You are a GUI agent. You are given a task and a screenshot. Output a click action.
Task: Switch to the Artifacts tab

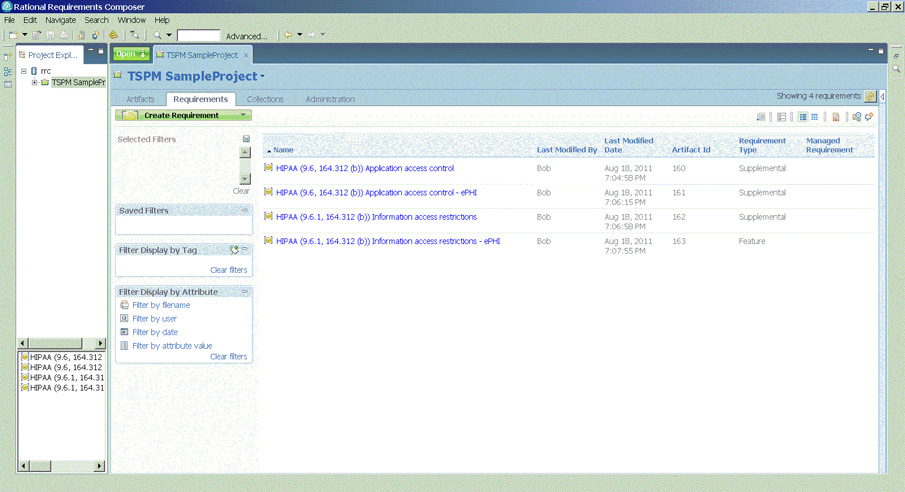click(x=140, y=99)
